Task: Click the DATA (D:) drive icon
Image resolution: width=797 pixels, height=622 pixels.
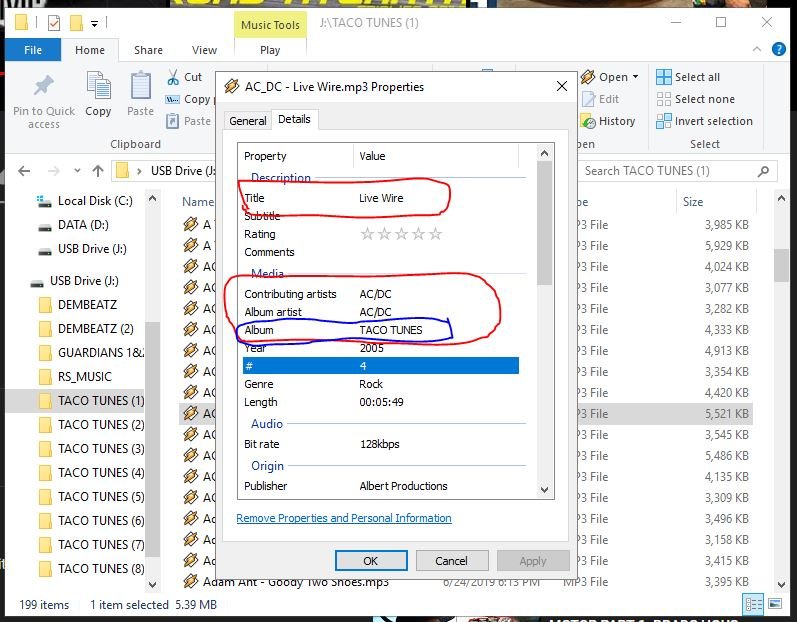Action: (x=45, y=226)
